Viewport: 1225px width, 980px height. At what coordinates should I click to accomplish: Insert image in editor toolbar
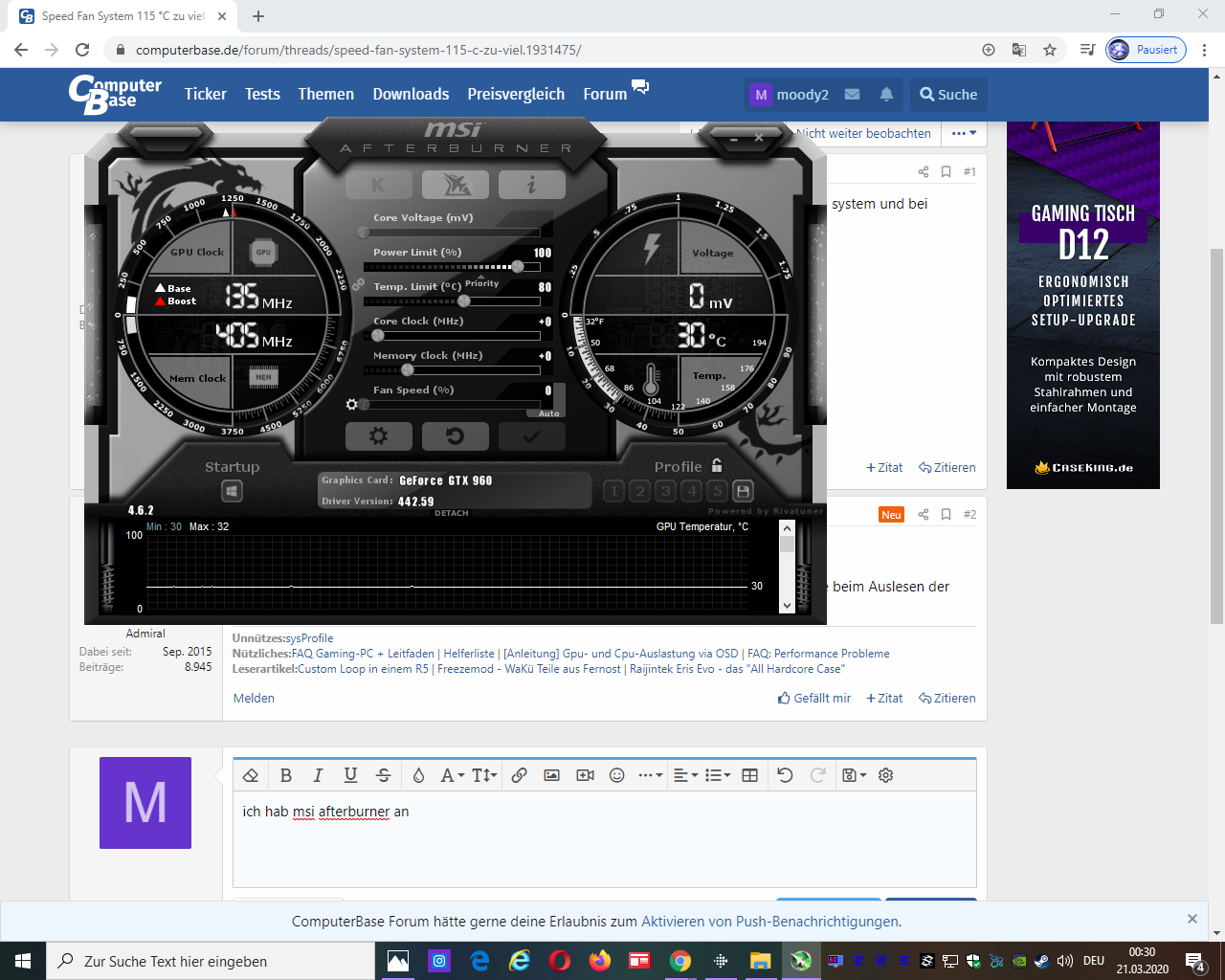point(551,775)
